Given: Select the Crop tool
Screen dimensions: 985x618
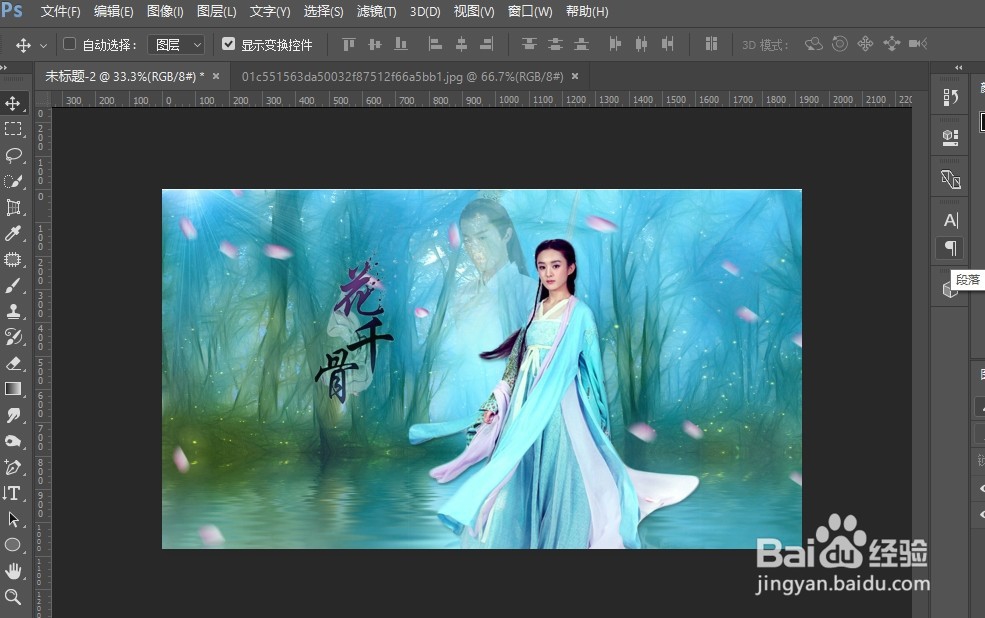Looking at the screenshot, I should click(x=13, y=207).
